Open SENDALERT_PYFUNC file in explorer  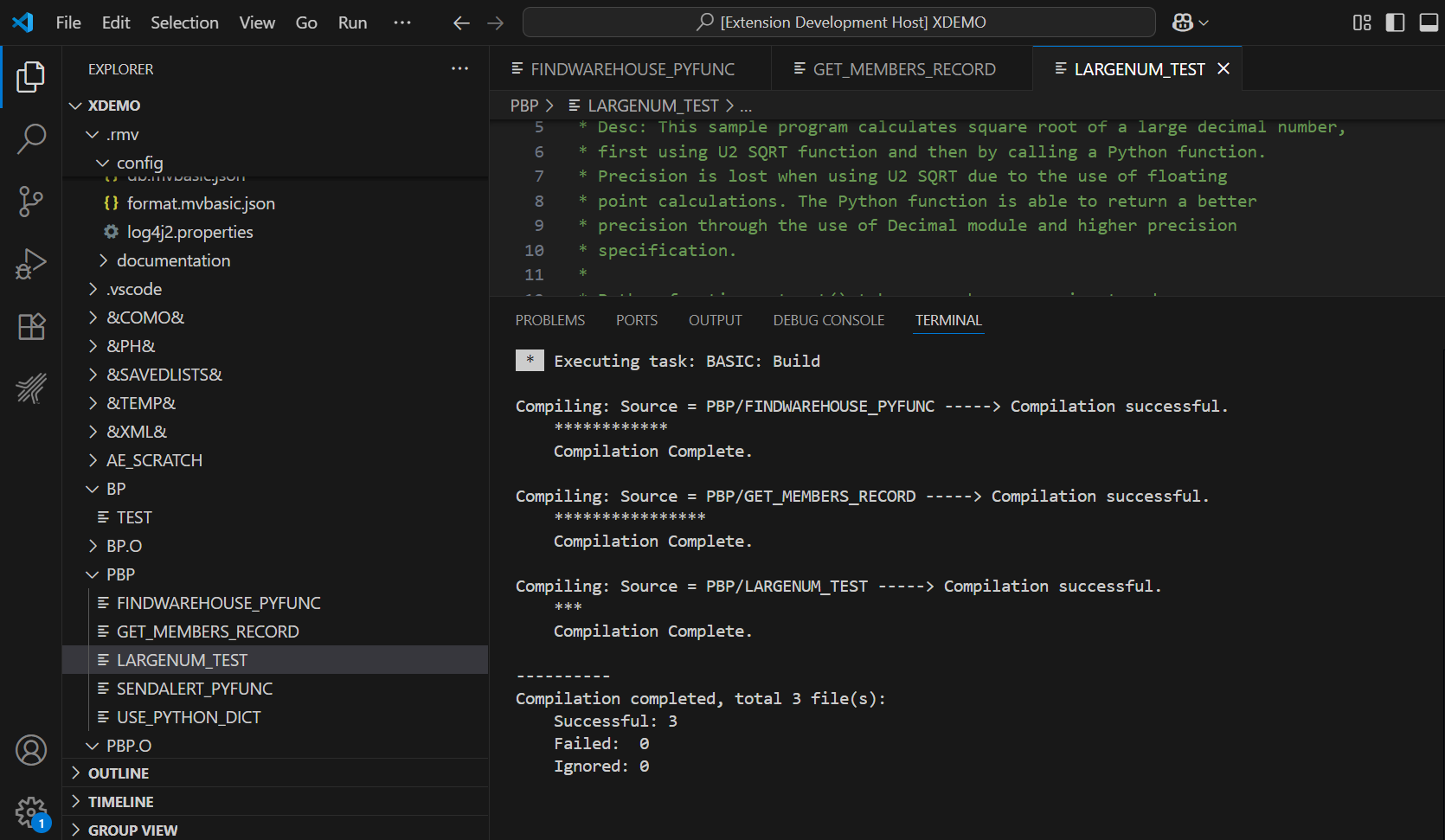click(195, 689)
